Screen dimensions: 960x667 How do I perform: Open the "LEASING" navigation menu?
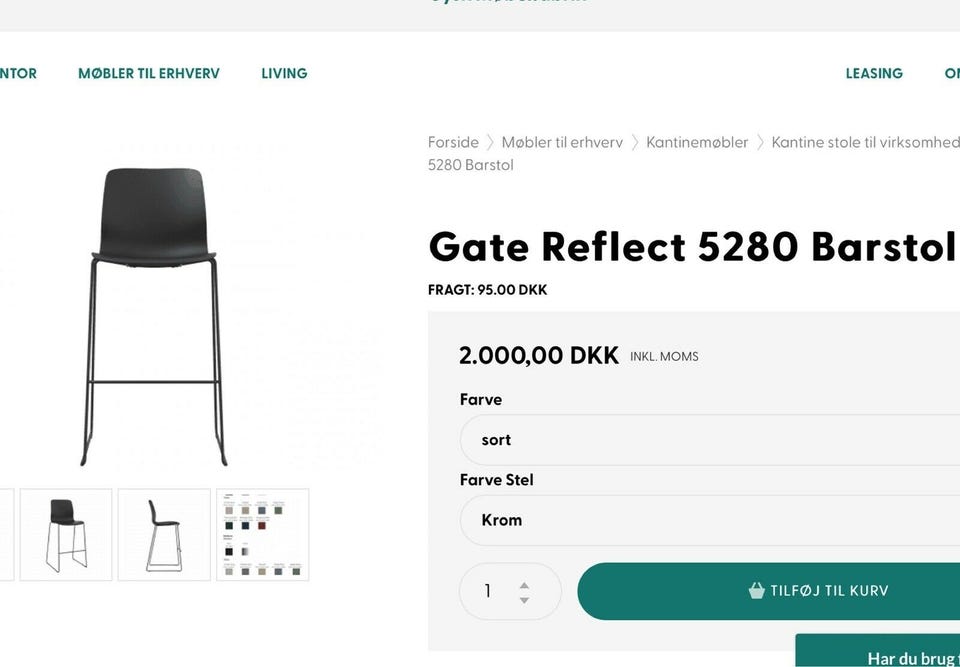tap(874, 73)
